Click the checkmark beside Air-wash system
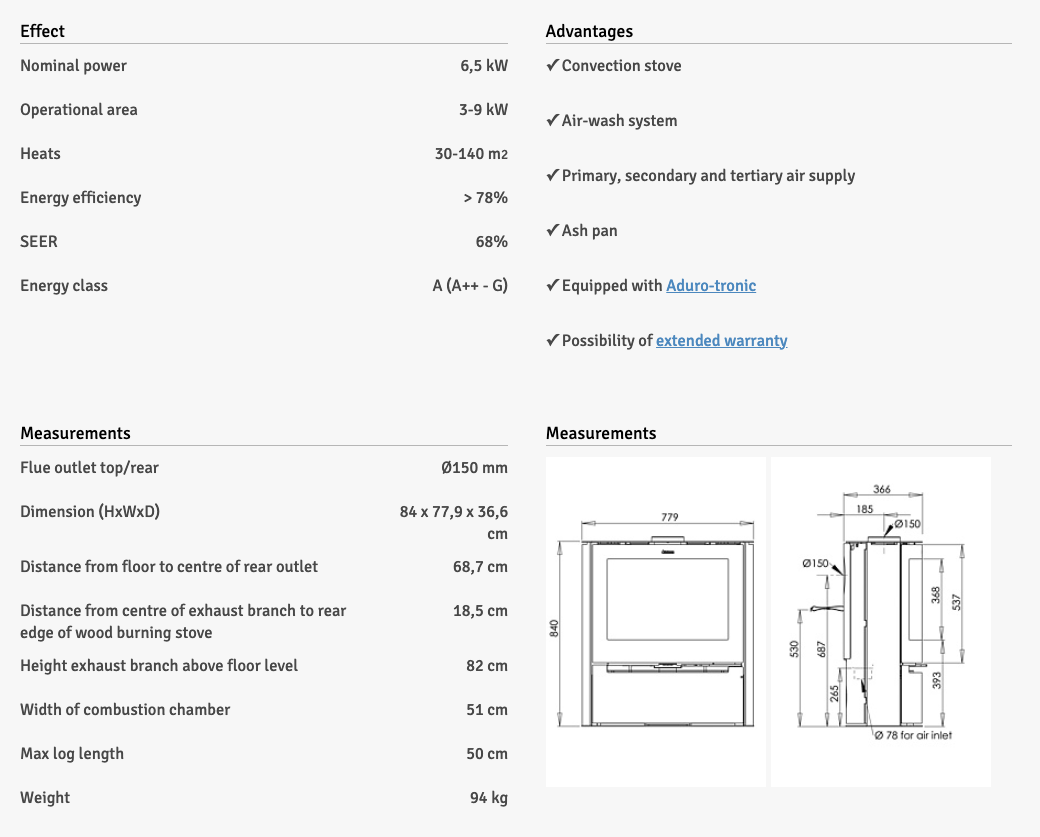This screenshot has width=1040, height=837. 552,121
